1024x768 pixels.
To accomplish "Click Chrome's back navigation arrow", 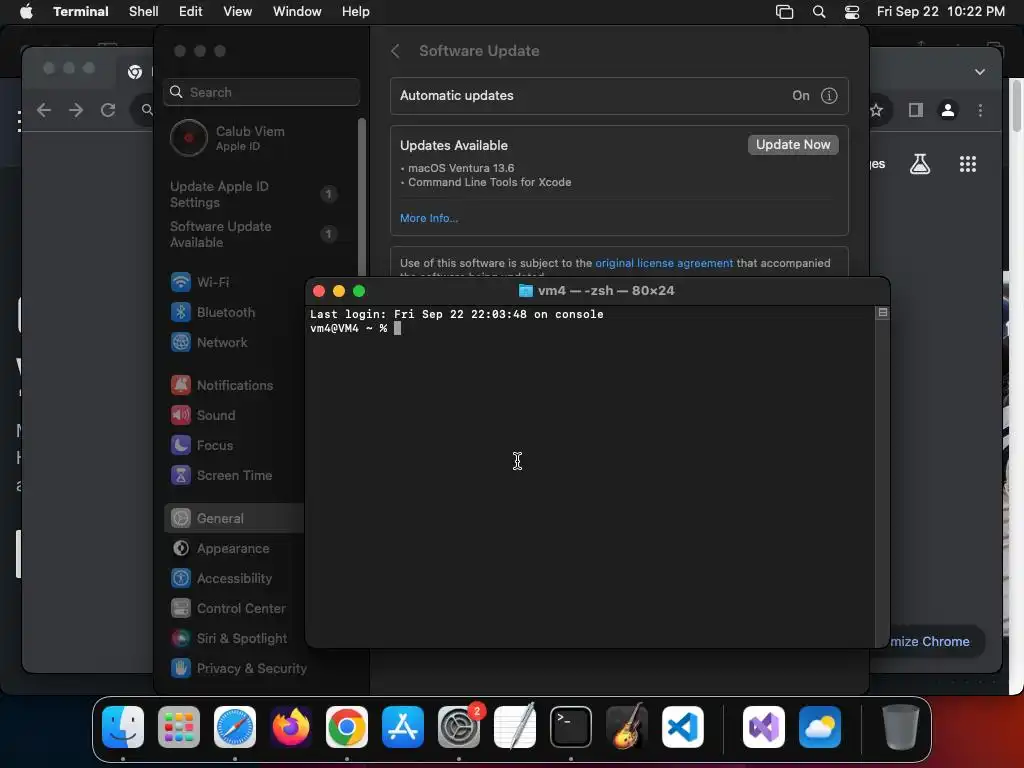I will pos(44,110).
